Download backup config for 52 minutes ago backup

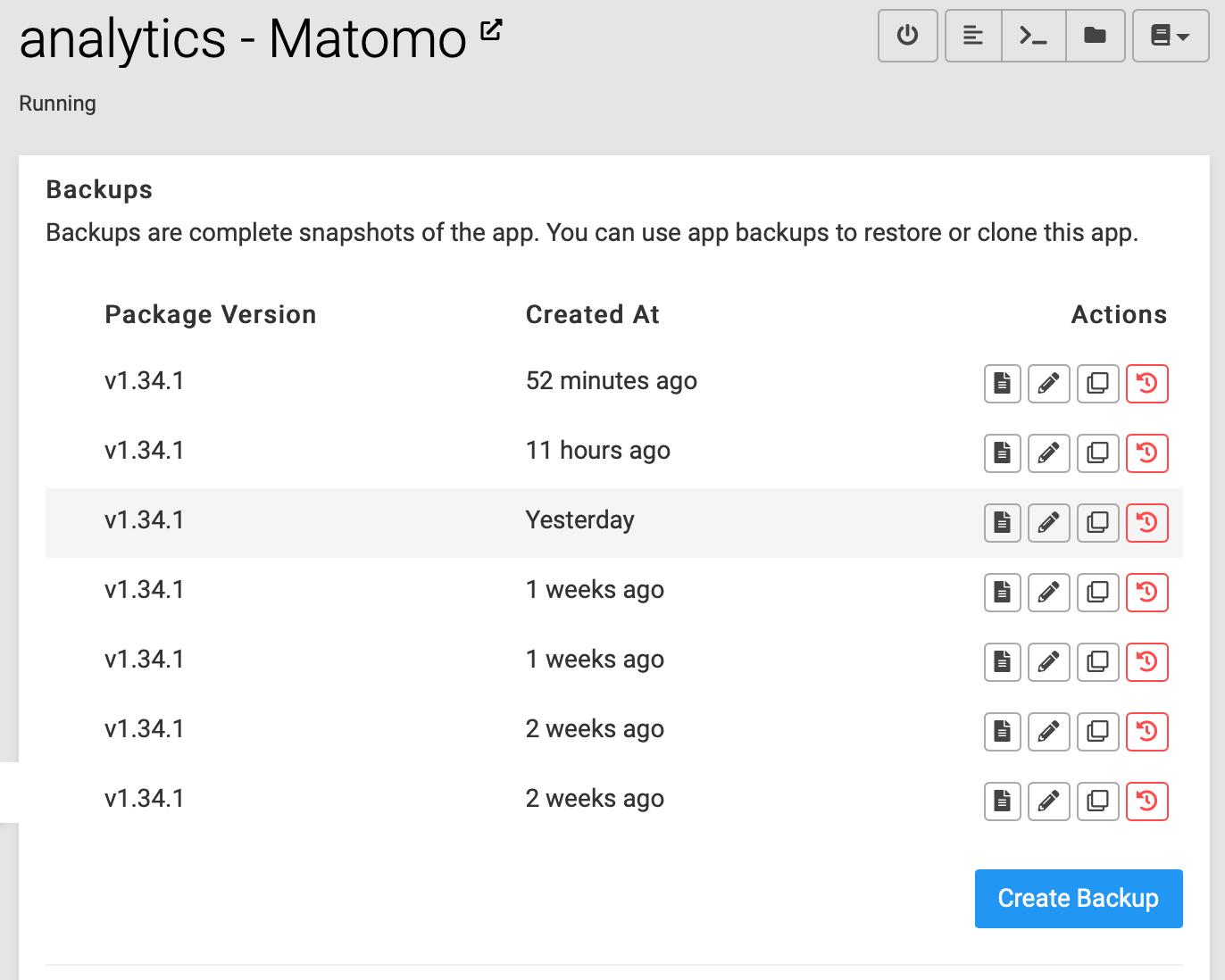1003,384
